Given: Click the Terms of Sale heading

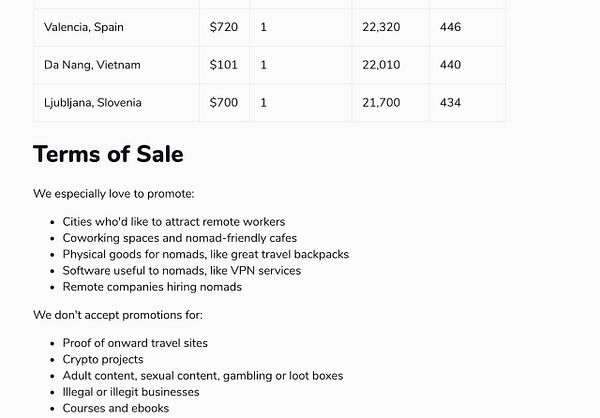Looking at the screenshot, I should [x=108, y=154].
